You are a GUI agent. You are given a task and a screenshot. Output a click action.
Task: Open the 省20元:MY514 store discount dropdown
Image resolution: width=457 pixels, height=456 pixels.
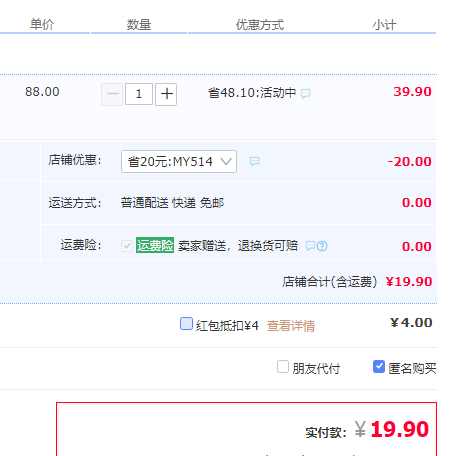pyautogui.click(x=179, y=162)
